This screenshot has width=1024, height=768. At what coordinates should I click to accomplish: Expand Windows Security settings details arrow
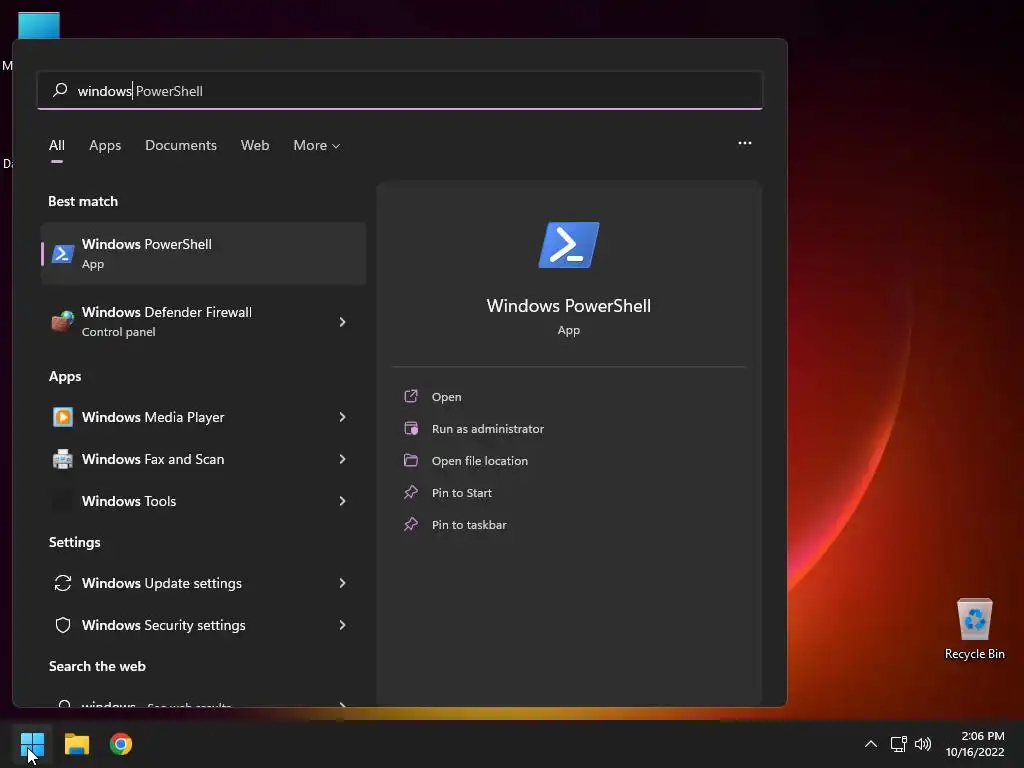click(342, 625)
